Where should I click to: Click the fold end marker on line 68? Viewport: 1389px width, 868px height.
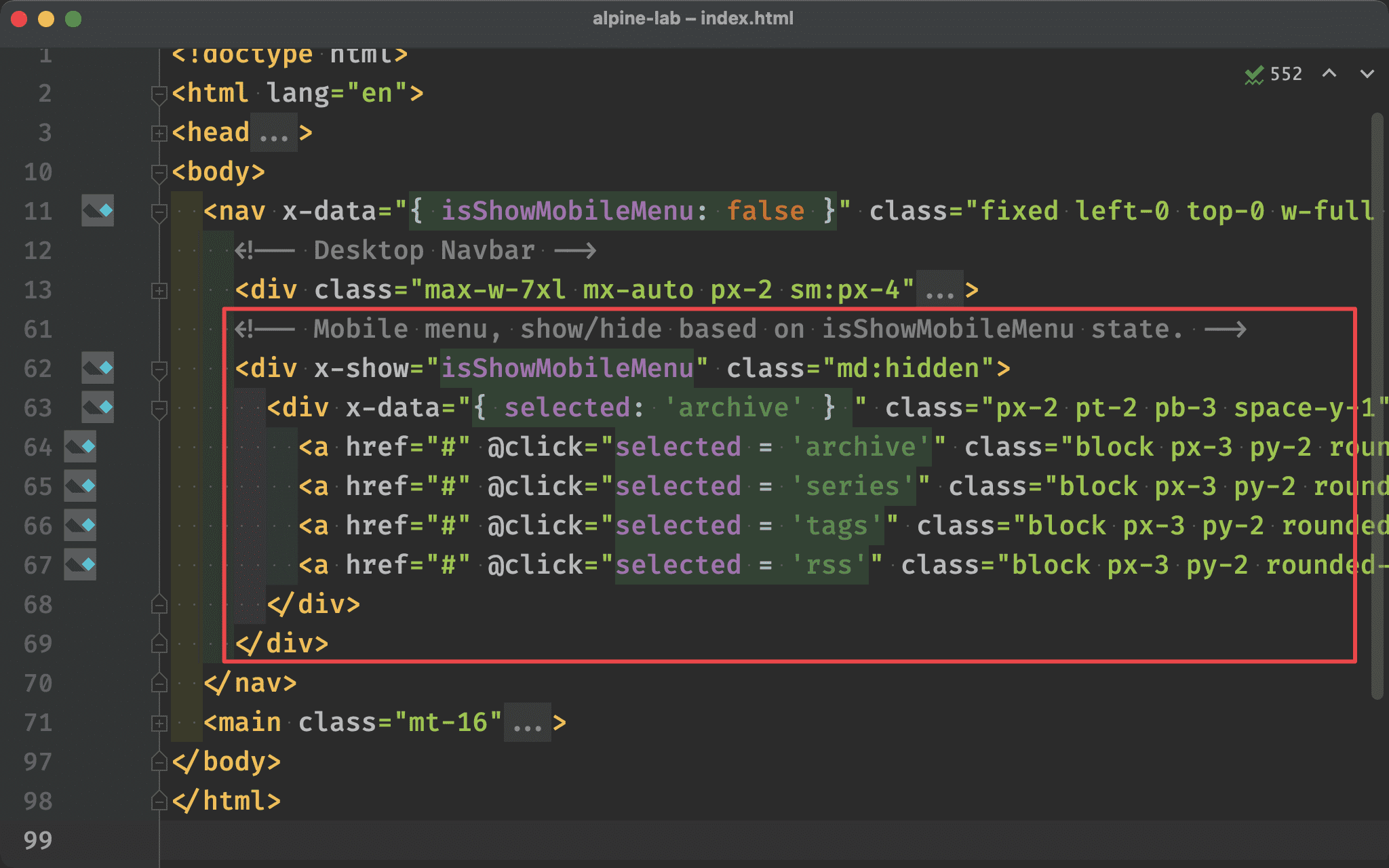159,604
